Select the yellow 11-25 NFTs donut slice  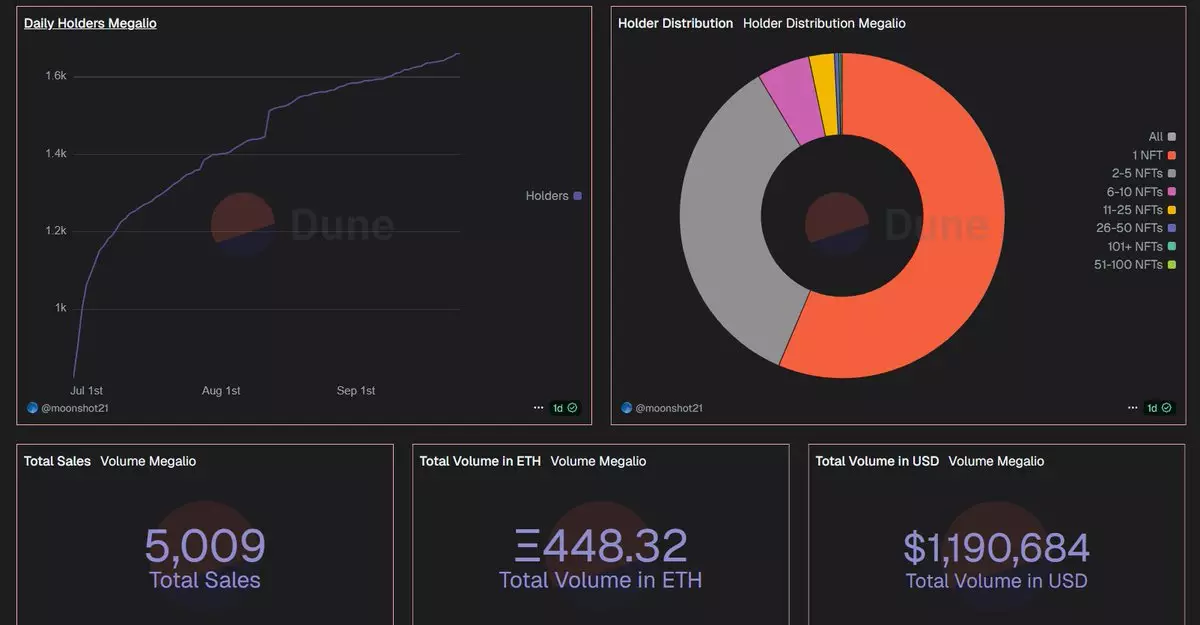[x=825, y=95]
